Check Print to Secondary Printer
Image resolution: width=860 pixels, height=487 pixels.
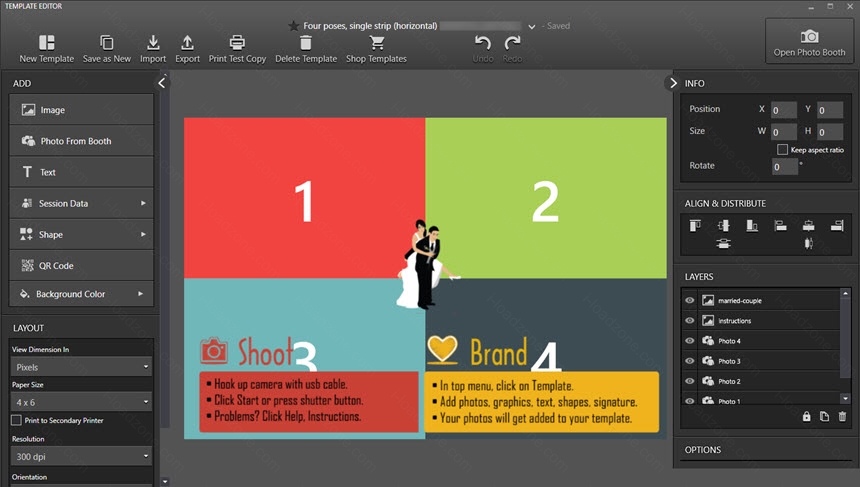tap(16, 420)
